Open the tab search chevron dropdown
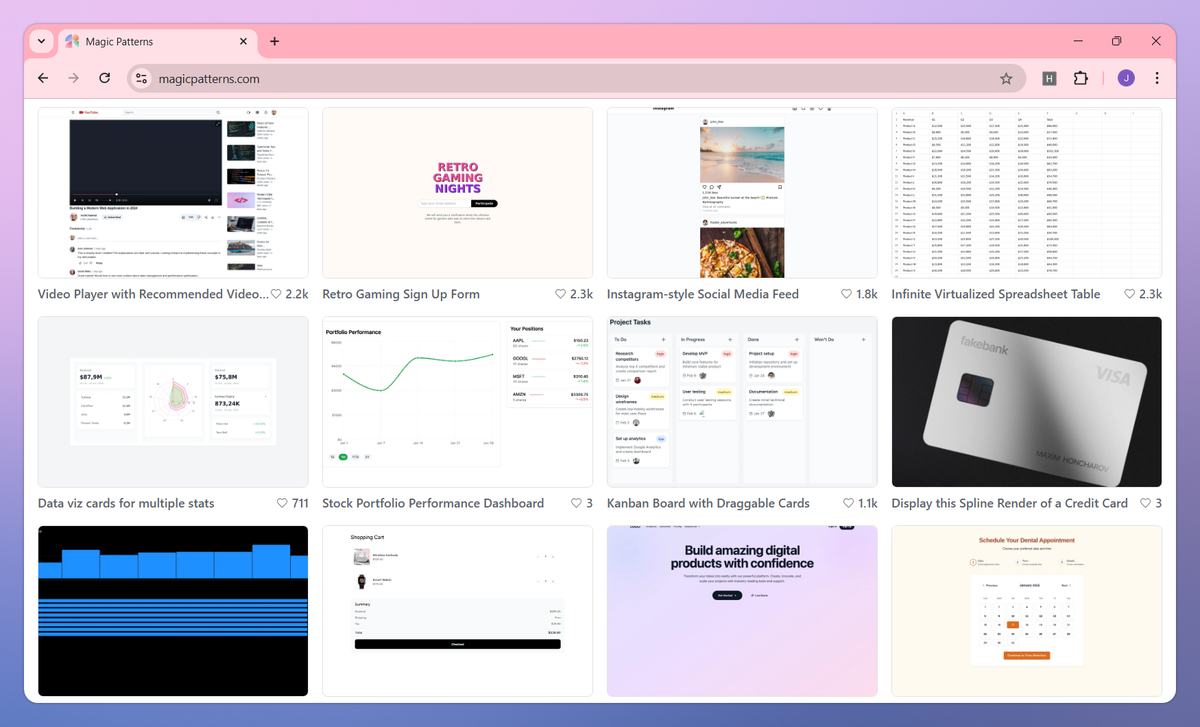 [x=40, y=41]
